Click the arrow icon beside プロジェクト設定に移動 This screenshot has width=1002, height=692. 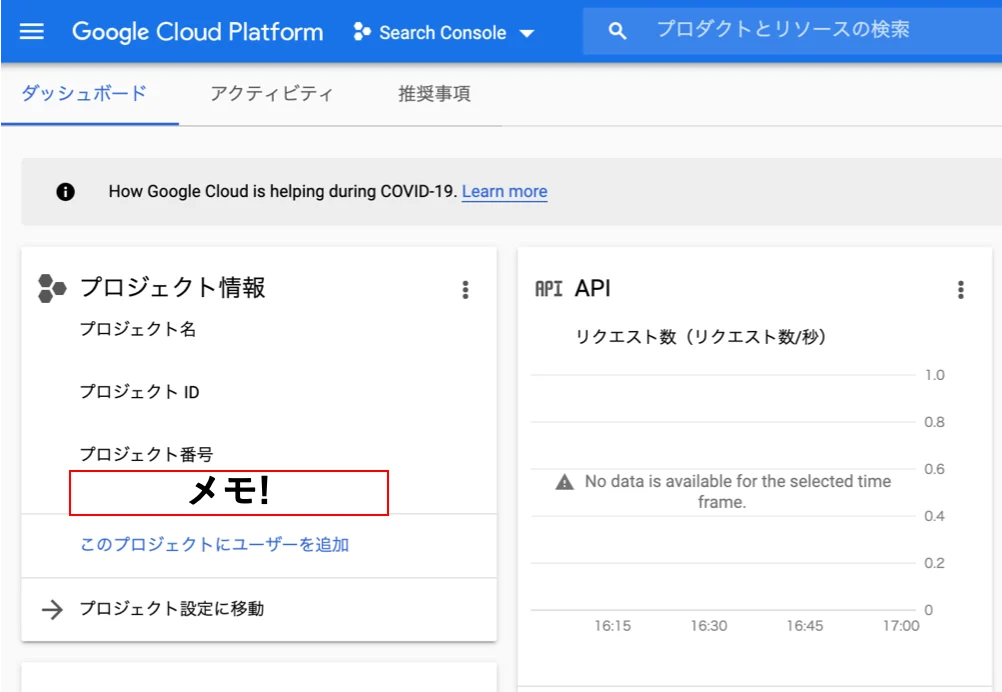pos(52,610)
